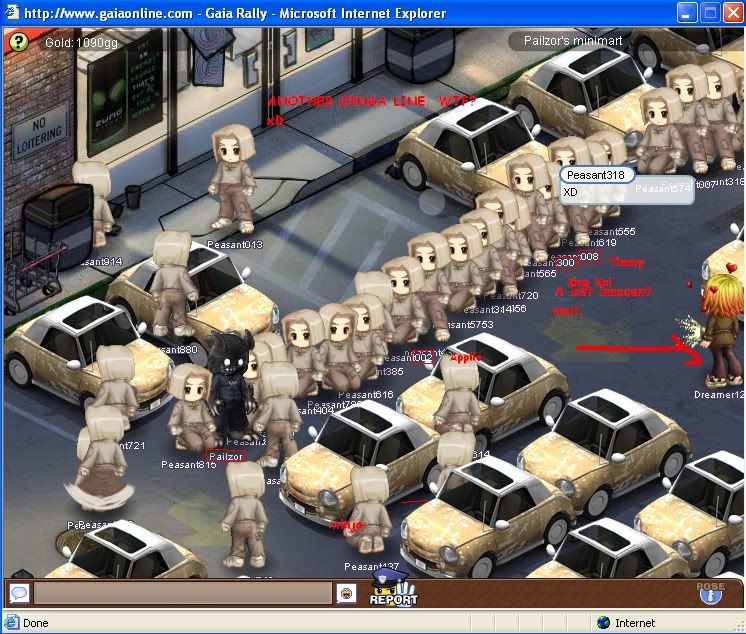Select the Peasant013 name label

[235, 244]
